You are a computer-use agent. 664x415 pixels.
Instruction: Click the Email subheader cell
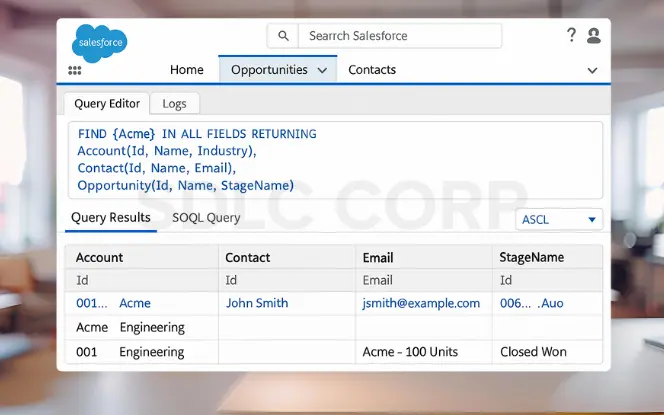pos(424,280)
